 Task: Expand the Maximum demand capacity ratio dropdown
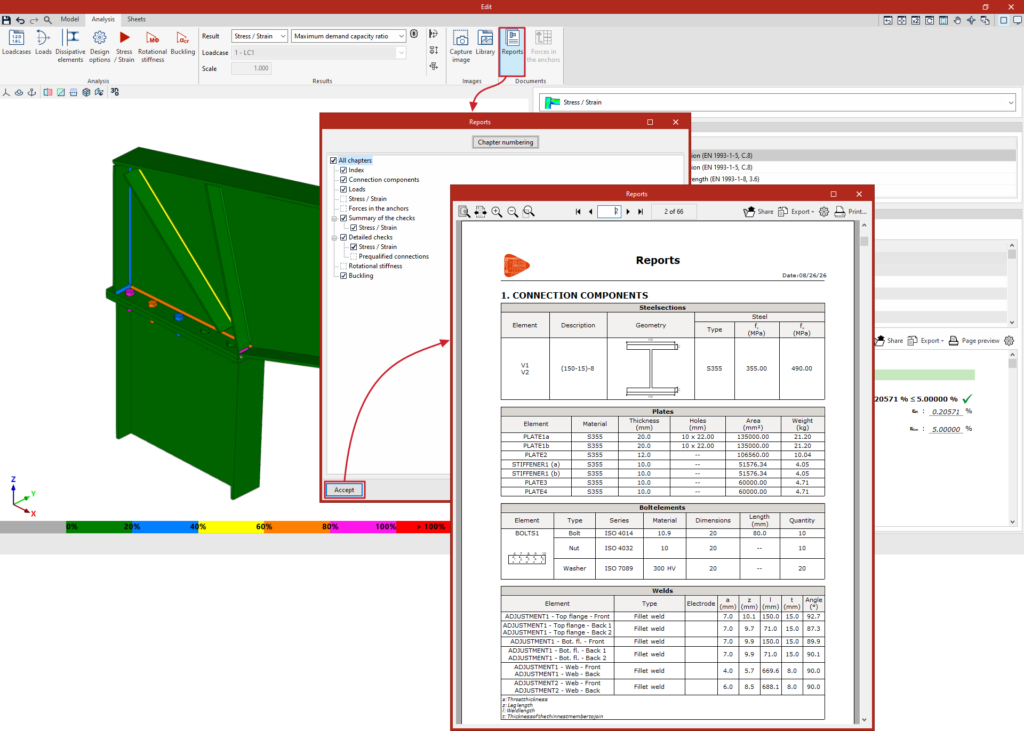pos(349,36)
